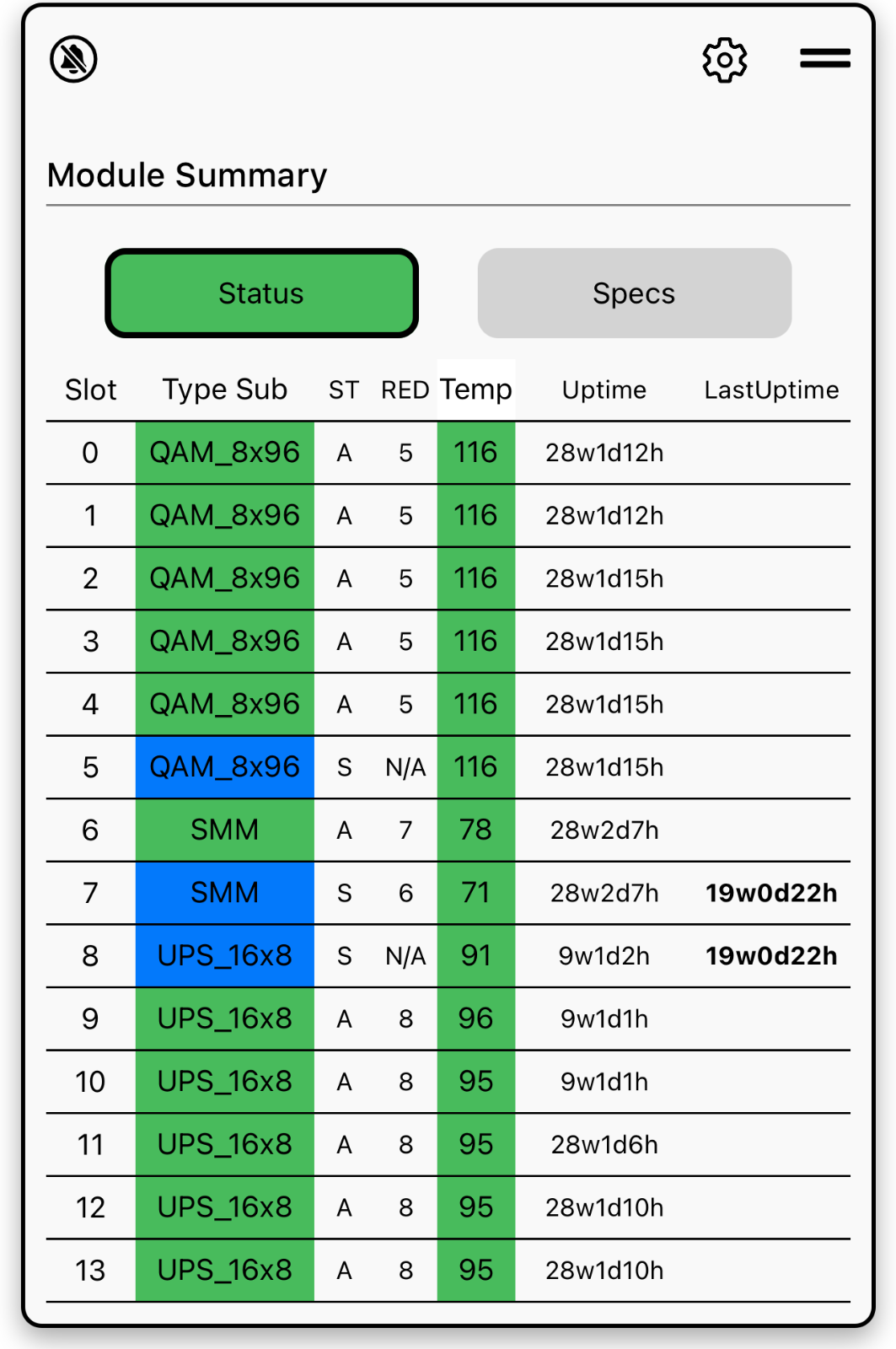The image size is (896, 1349).
Task: Select the green SMM cell in slot 6
Action: coord(224,830)
